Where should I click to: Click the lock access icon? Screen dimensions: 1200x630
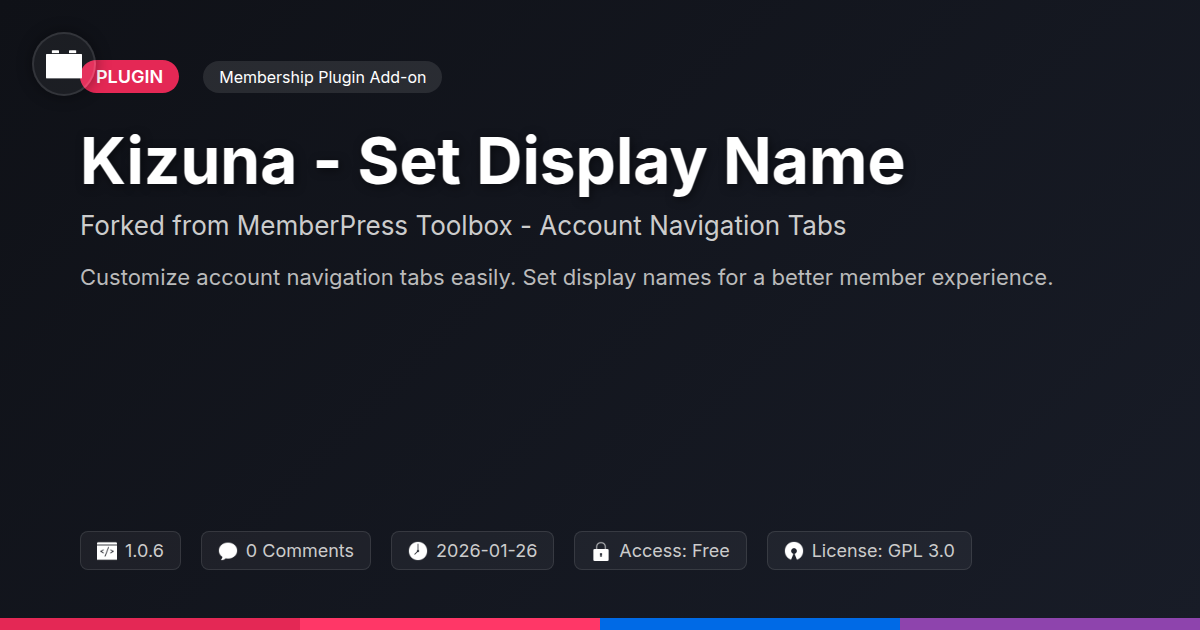pyautogui.click(x=601, y=551)
